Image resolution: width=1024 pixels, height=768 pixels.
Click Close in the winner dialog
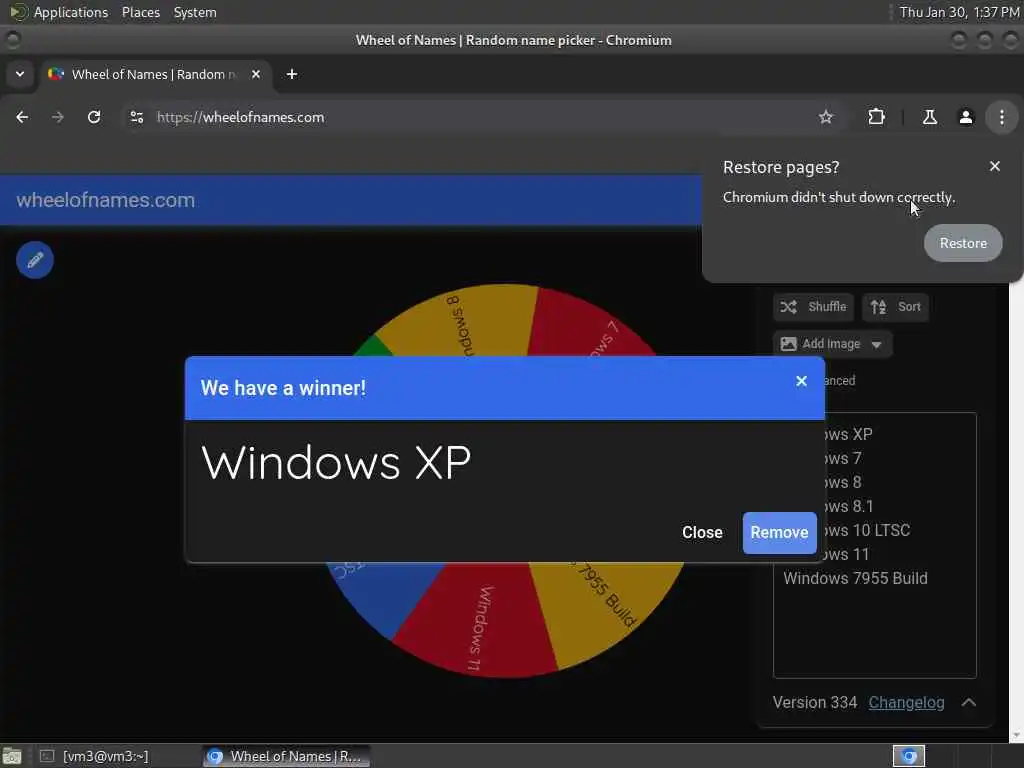tap(702, 533)
